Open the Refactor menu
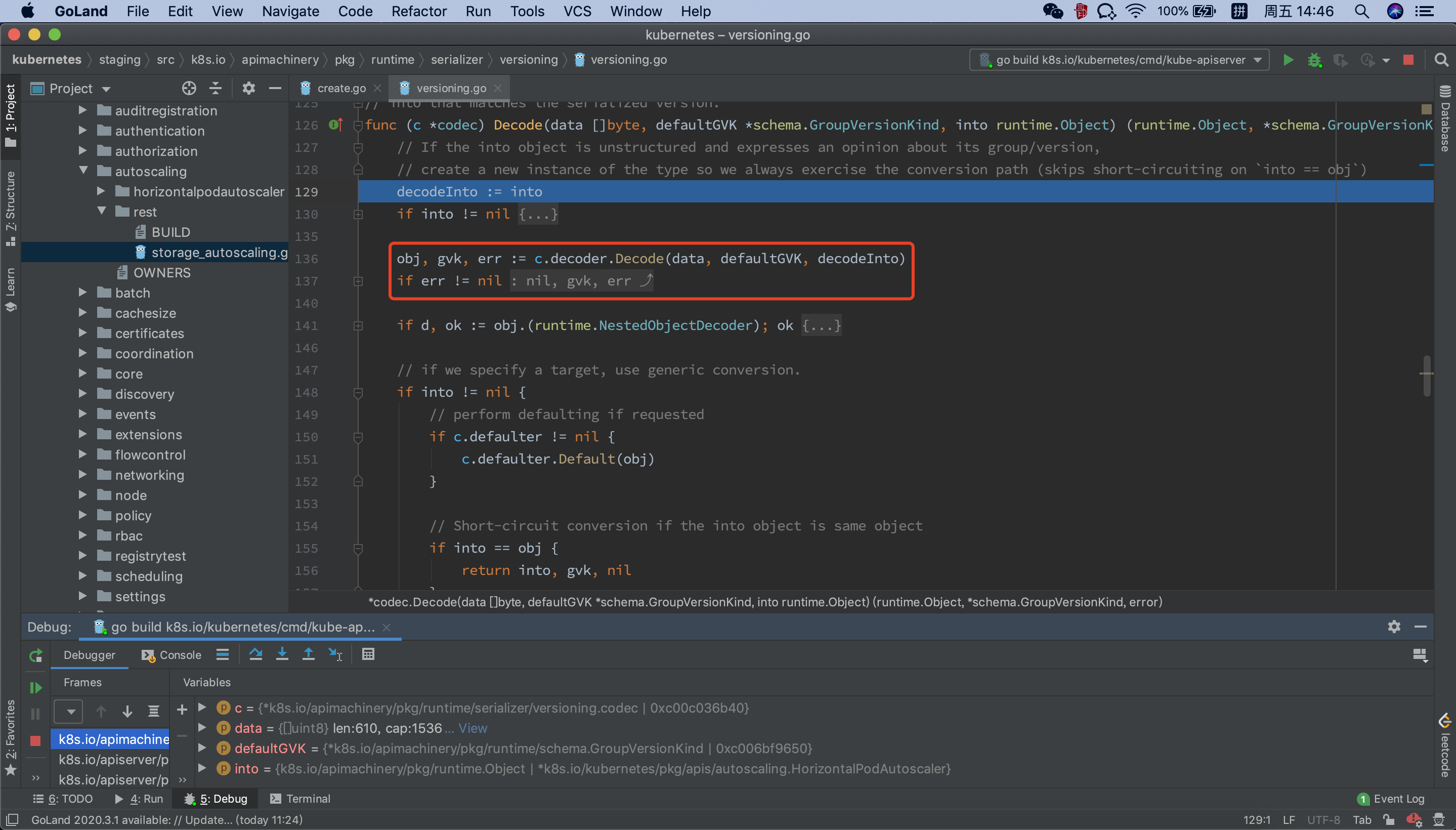Image resolution: width=1456 pixels, height=830 pixels. [x=418, y=12]
